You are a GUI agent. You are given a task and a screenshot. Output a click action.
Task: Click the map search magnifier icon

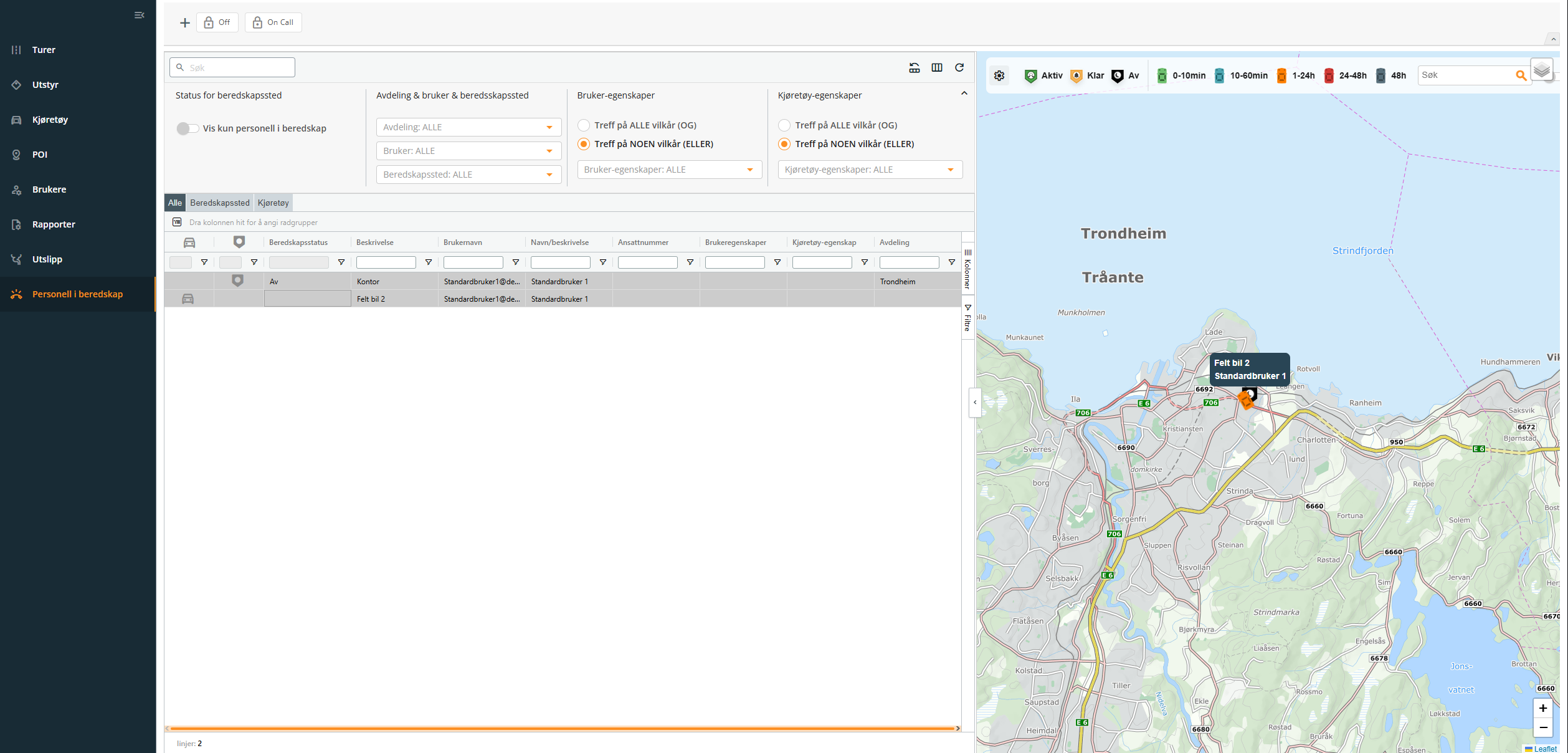coord(1521,75)
